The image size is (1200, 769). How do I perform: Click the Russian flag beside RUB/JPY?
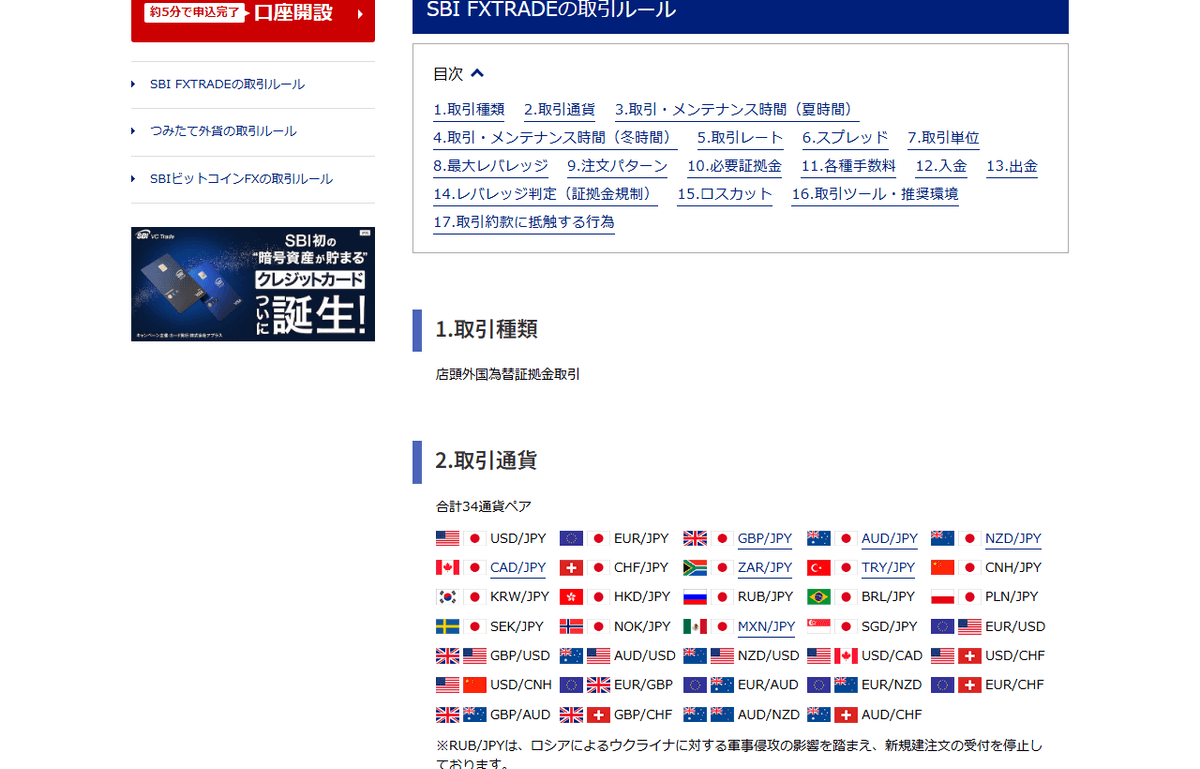(x=695, y=597)
